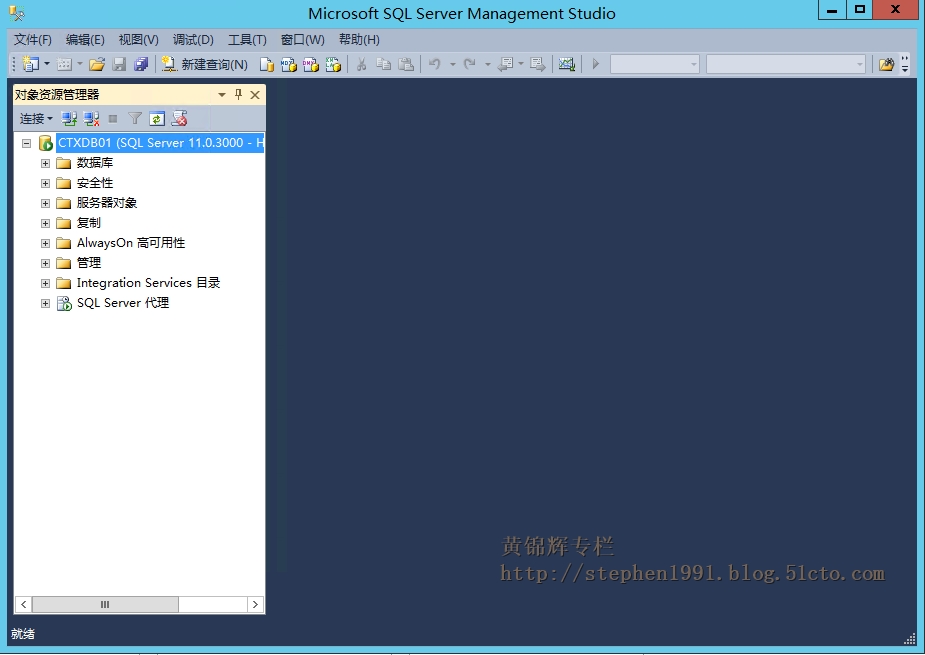Click the Navigate Forward toolbar icon
Viewport: 925px width, 655px height.
(x=537, y=64)
